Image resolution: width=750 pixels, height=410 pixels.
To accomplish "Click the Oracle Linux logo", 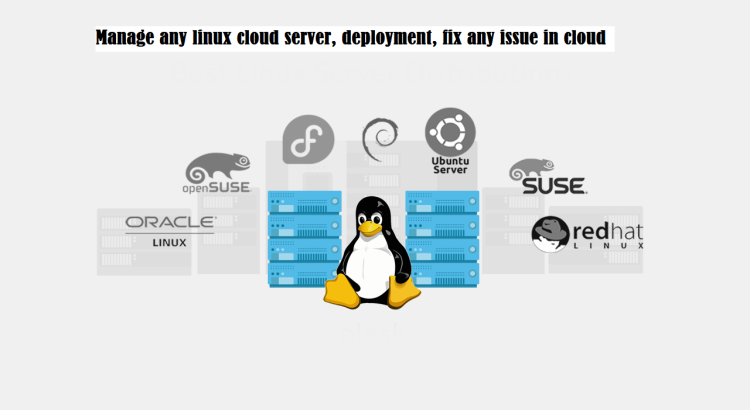I will pos(170,232).
